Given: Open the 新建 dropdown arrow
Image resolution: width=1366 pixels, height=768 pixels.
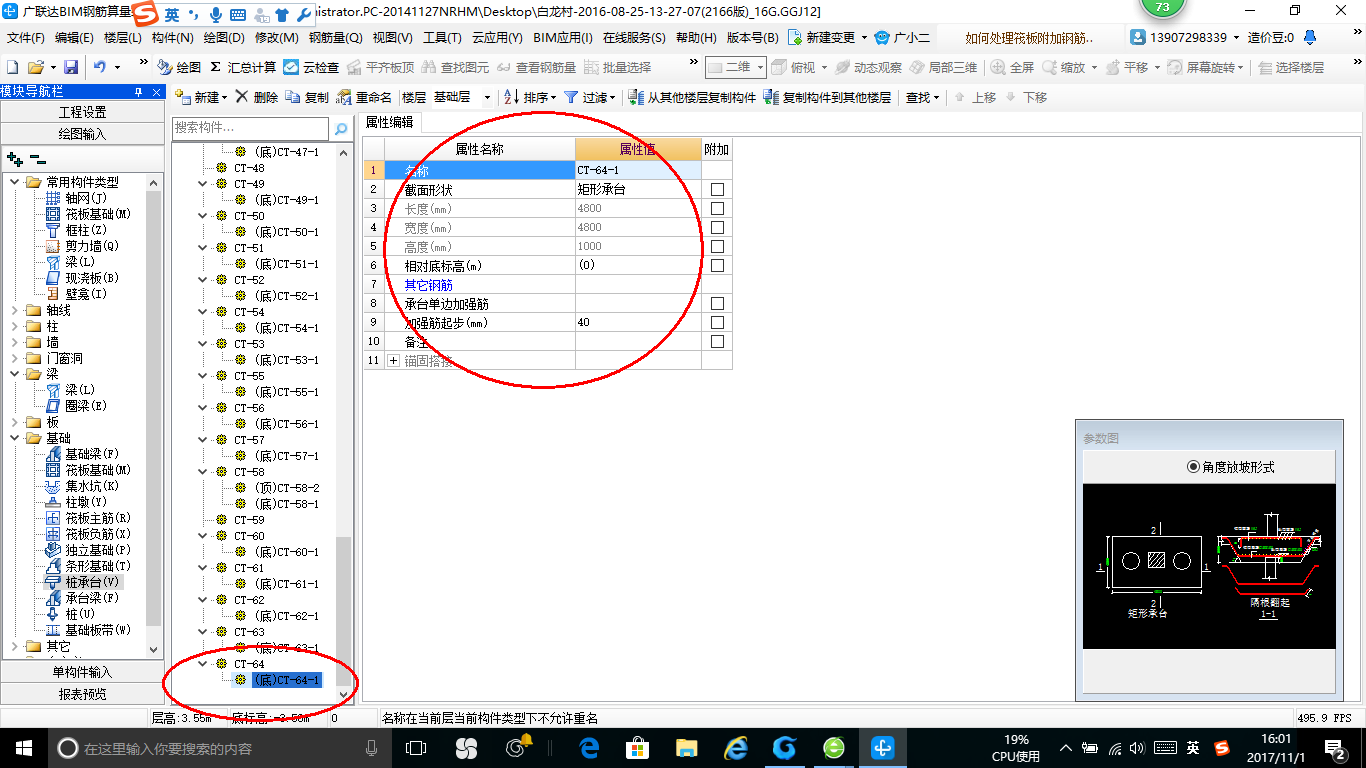Looking at the screenshot, I should [224, 98].
